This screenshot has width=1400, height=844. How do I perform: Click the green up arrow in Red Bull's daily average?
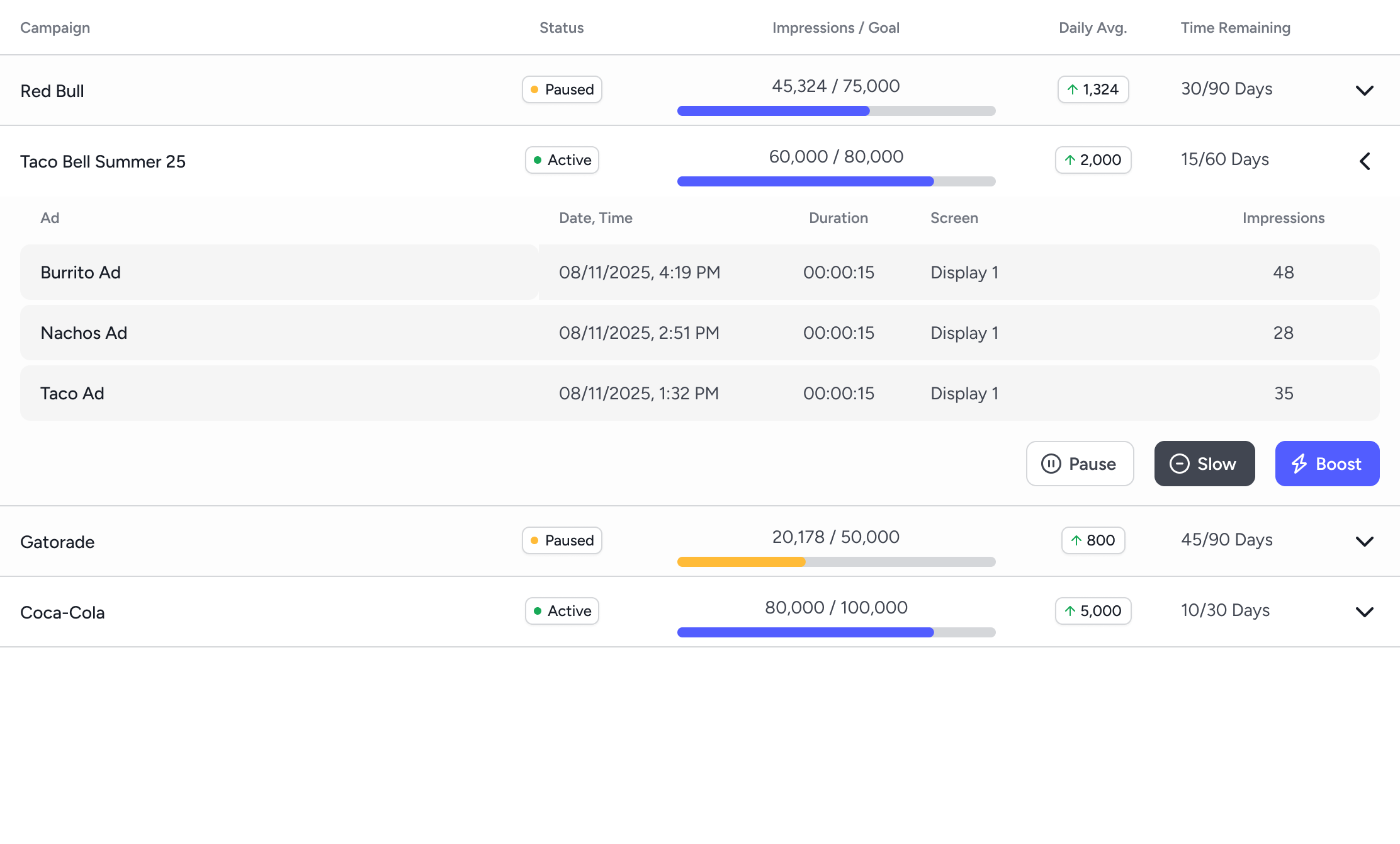(x=1074, y=89)
